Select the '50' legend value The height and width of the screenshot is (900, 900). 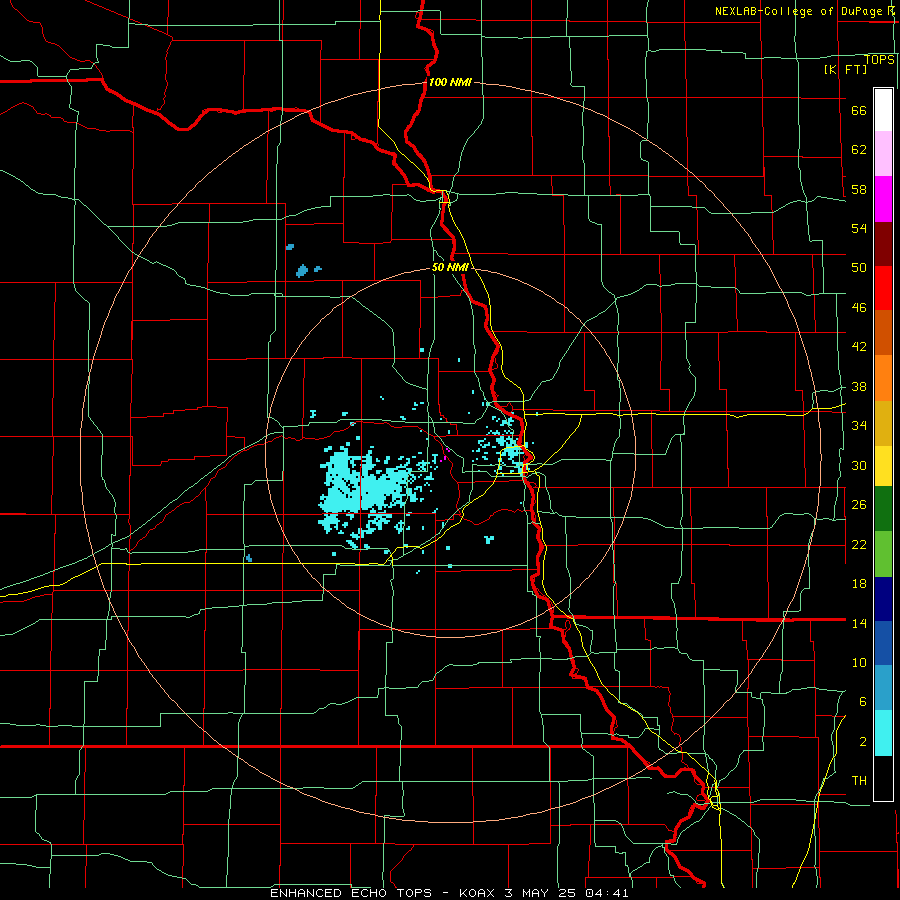pos(859,268)
